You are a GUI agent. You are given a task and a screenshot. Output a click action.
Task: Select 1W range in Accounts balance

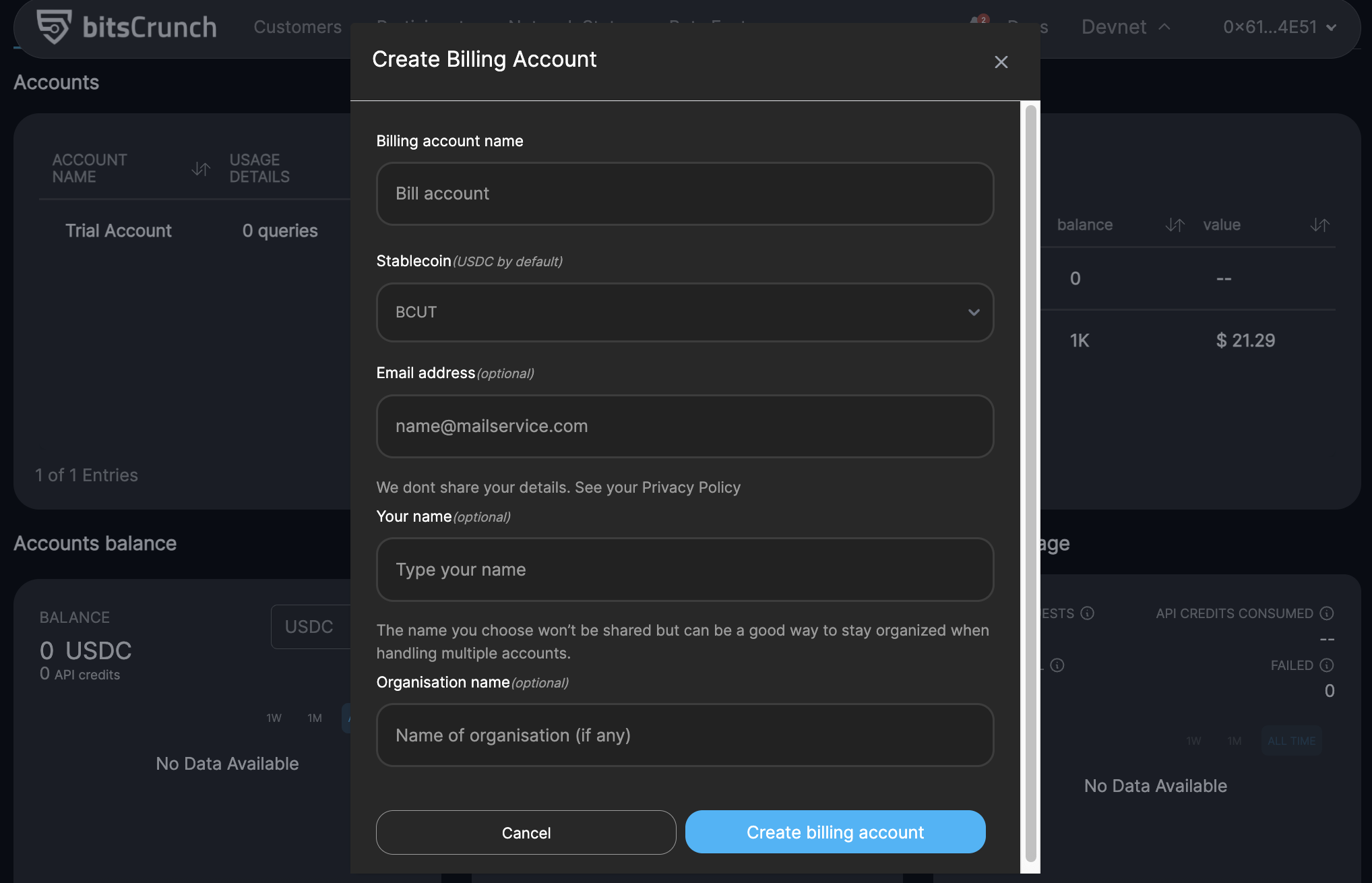[x=274, y=718]
